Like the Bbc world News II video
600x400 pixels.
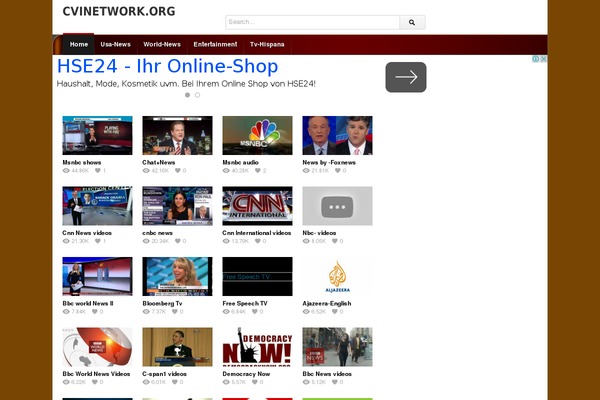coord(95,312)
